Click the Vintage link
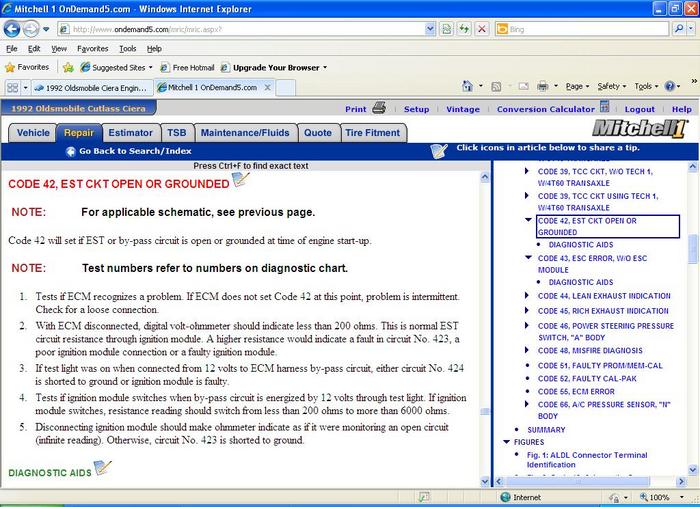This screenshot has height=507, width=700. [x=463, y=109]
